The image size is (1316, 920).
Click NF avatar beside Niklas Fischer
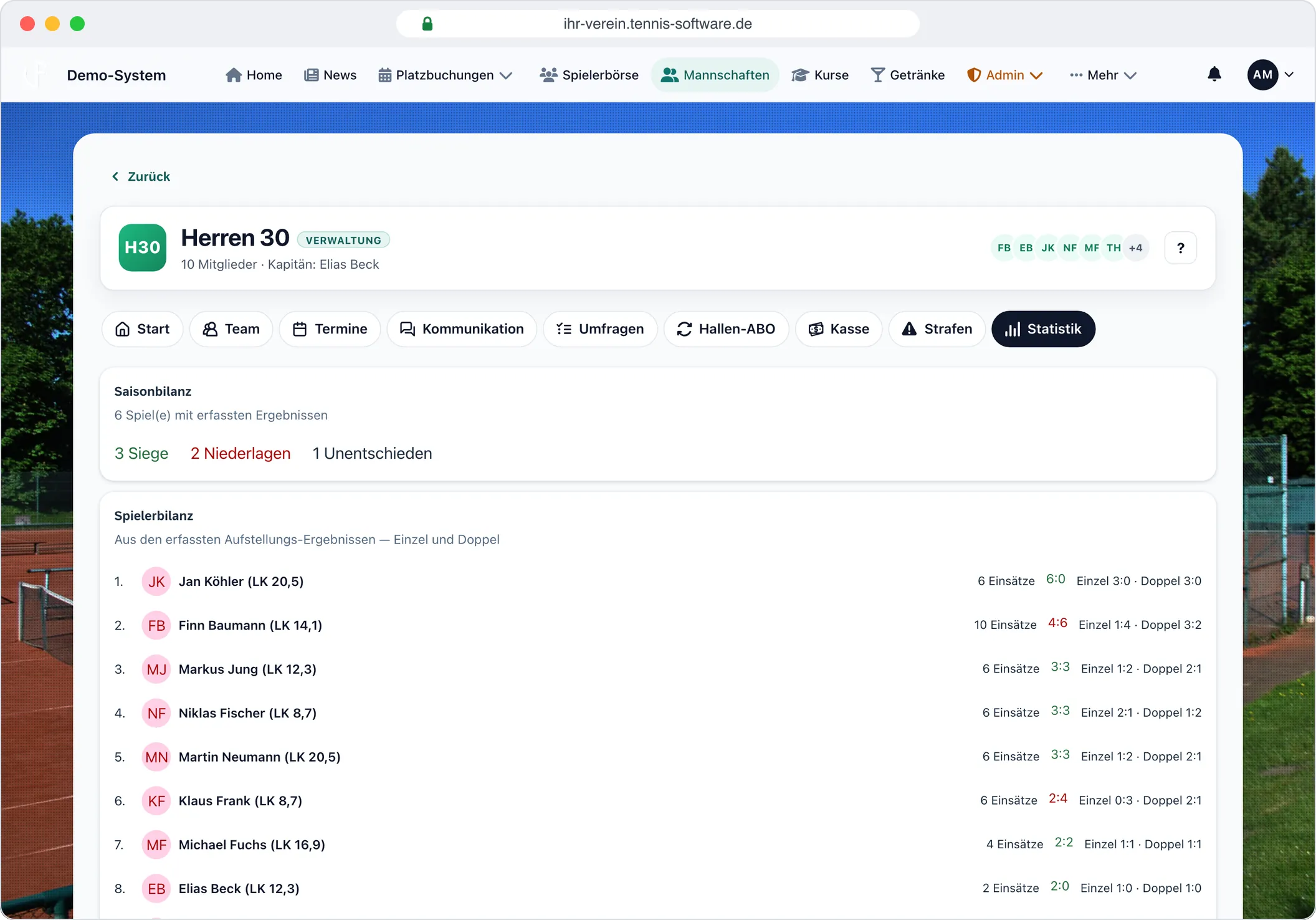[156, 713]
